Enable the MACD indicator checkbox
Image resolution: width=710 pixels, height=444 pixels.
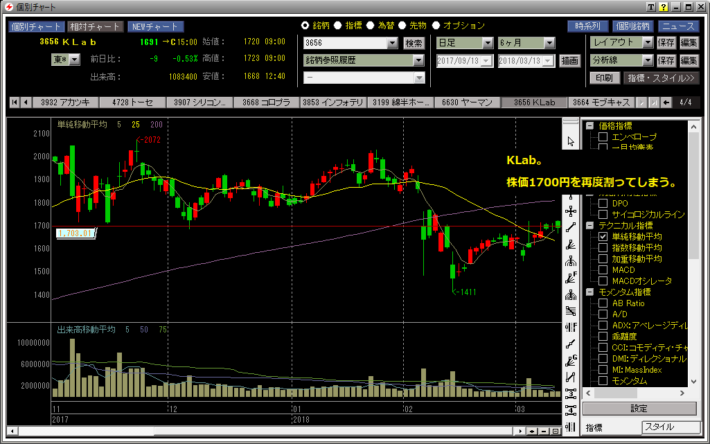[x=603, y=269]
